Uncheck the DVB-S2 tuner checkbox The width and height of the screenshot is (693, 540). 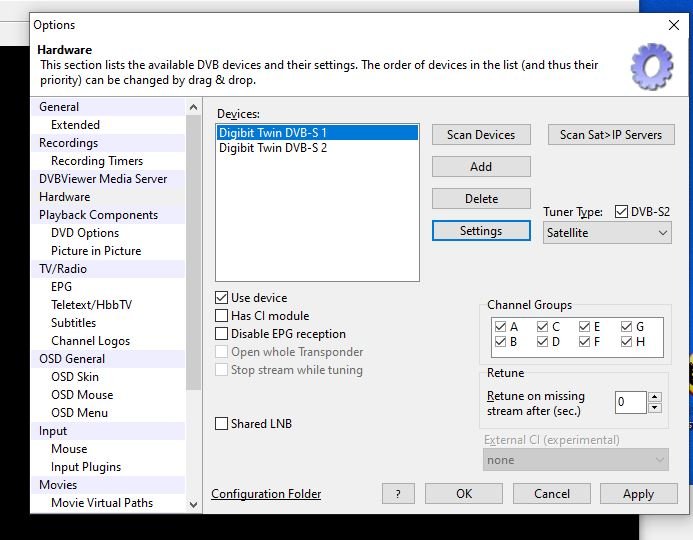622,212
